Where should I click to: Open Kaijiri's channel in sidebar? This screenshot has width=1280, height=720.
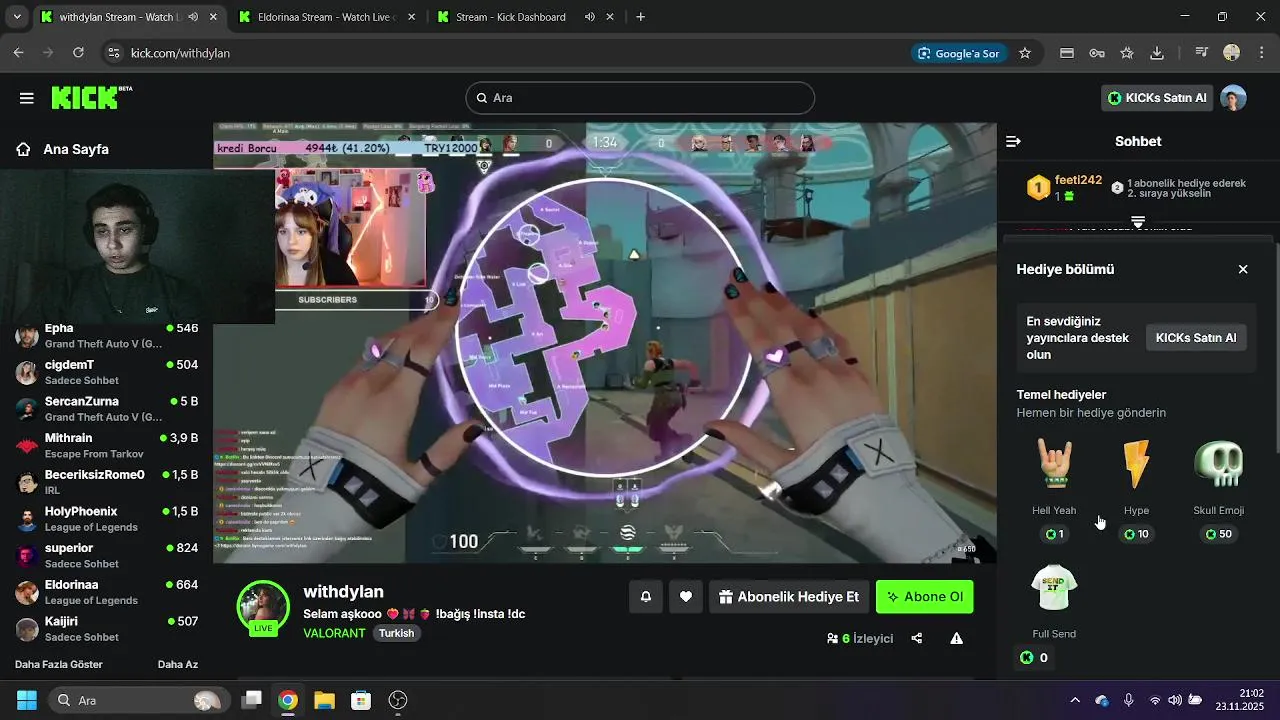click(106, 628)
